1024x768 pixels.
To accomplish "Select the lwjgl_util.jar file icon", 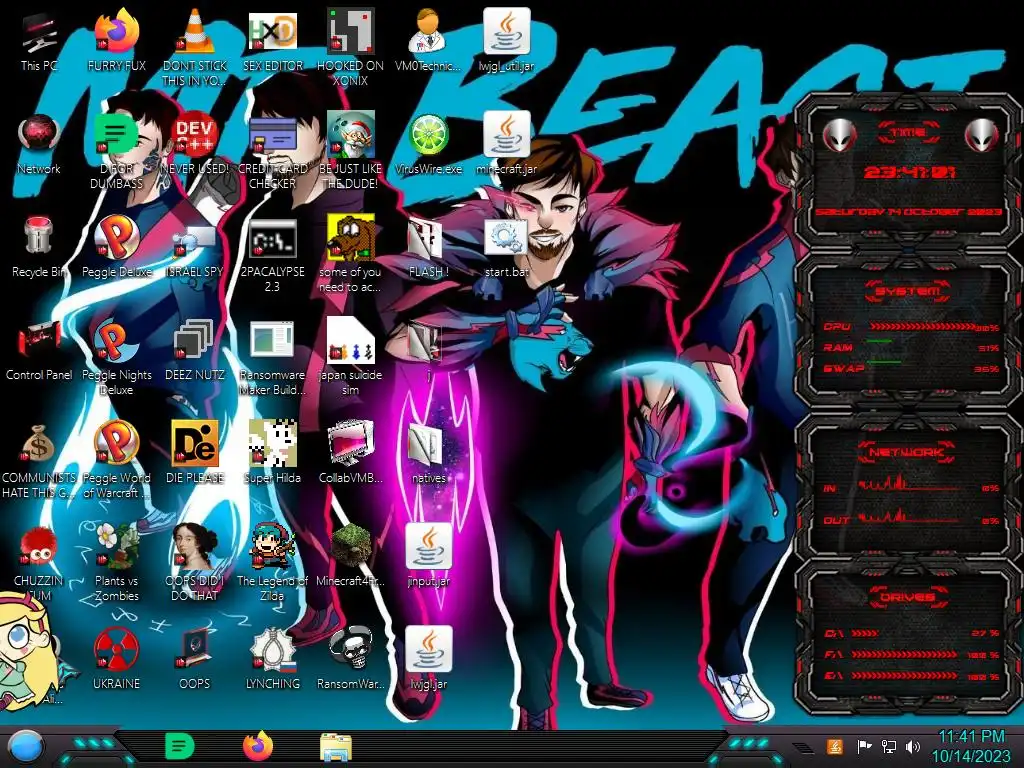I will pyautogui.click(x=506, y=31).
